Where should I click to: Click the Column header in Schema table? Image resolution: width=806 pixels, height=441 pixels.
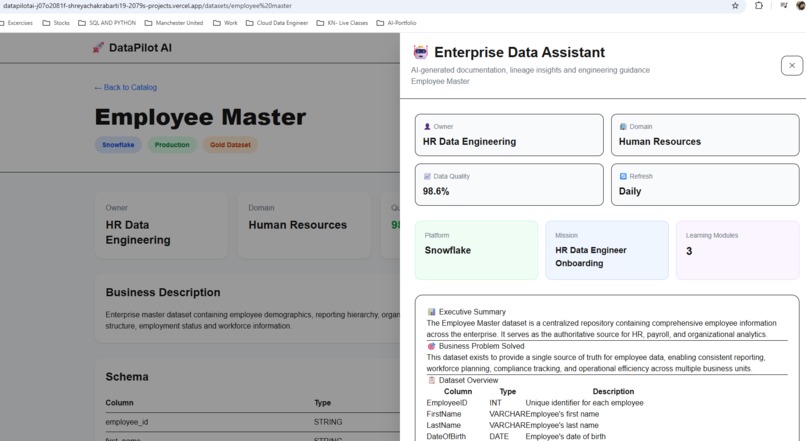[119, 403]
